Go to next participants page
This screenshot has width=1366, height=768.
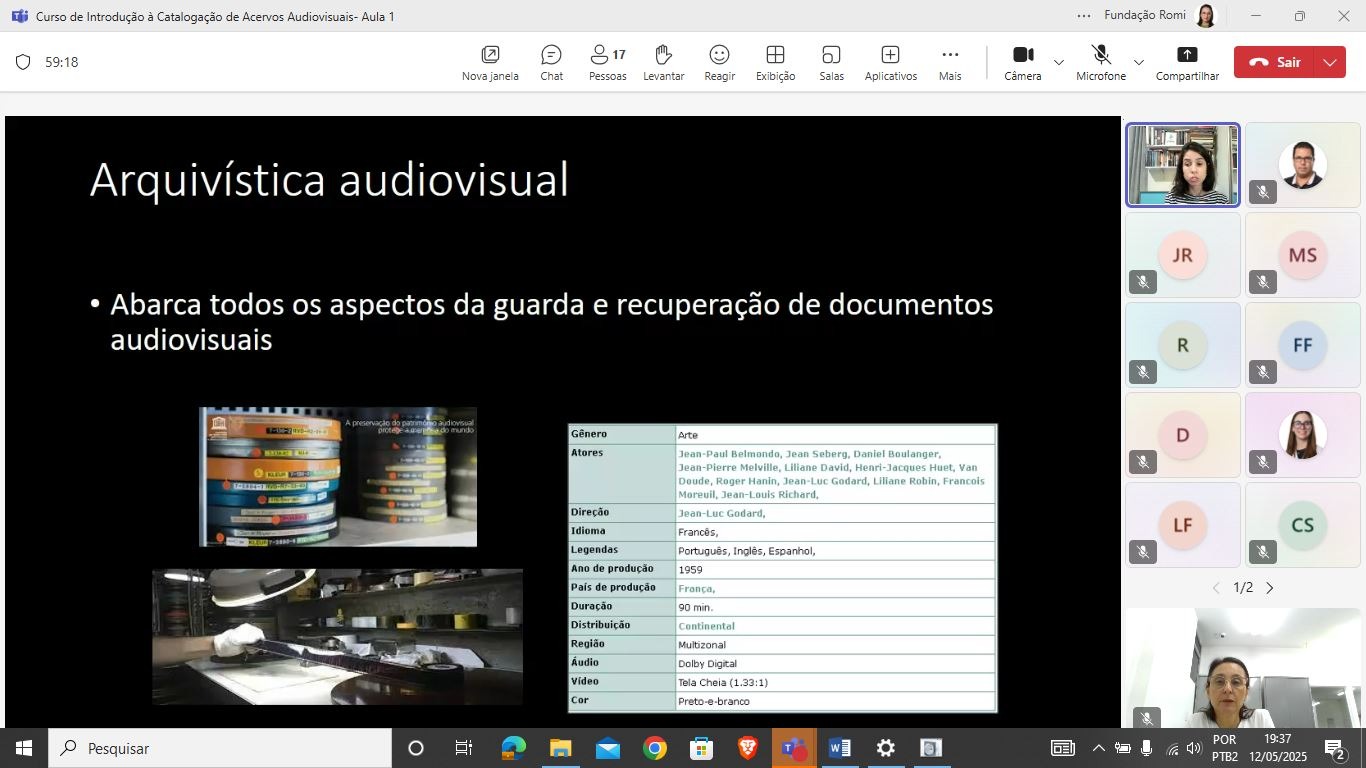[1270, 588]
